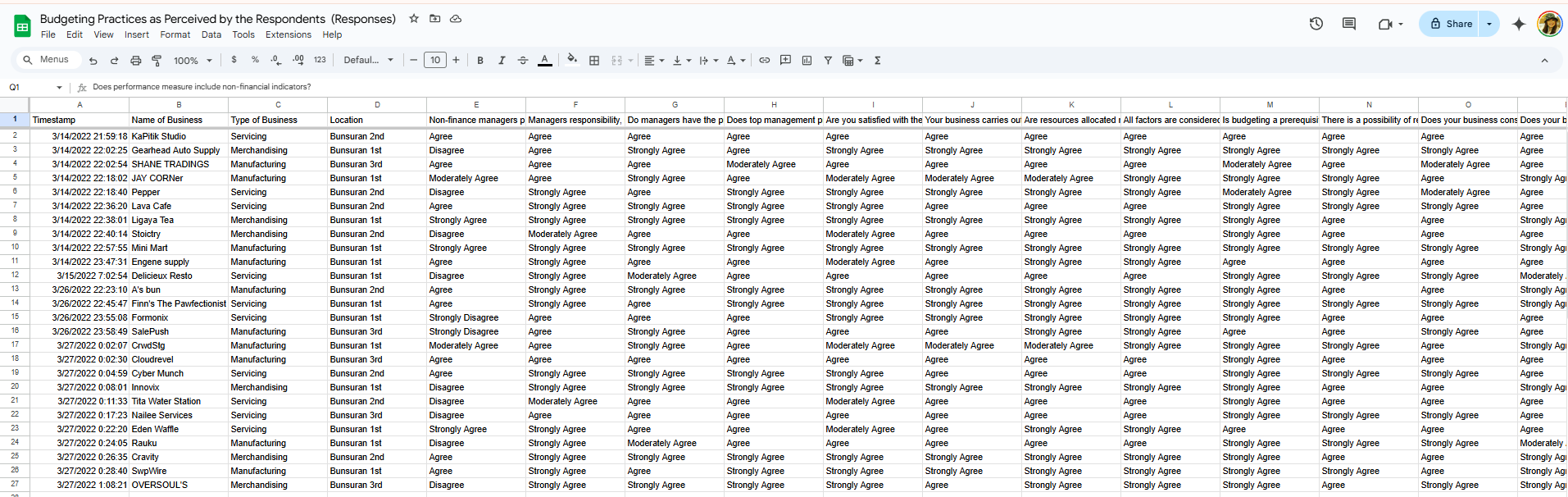Click the insert link icon
The width and height of the screenshot is (1568, 497).
pyautogui.click(x=764, y=61)
